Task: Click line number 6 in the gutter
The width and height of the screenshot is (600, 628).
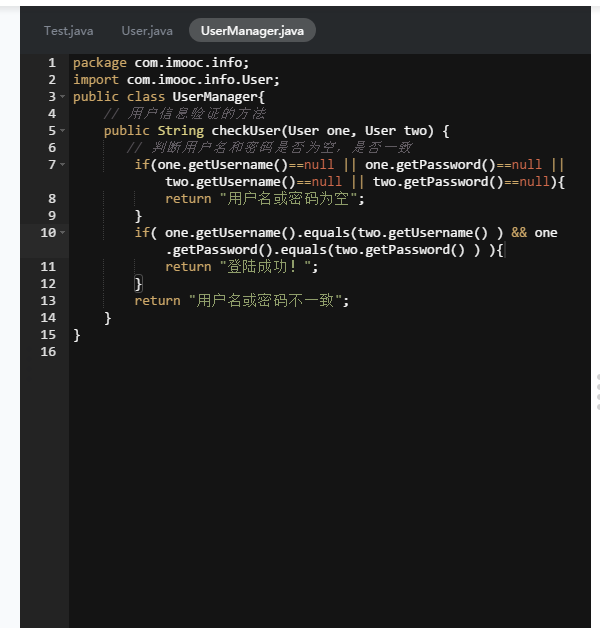Action: point(52,148)
